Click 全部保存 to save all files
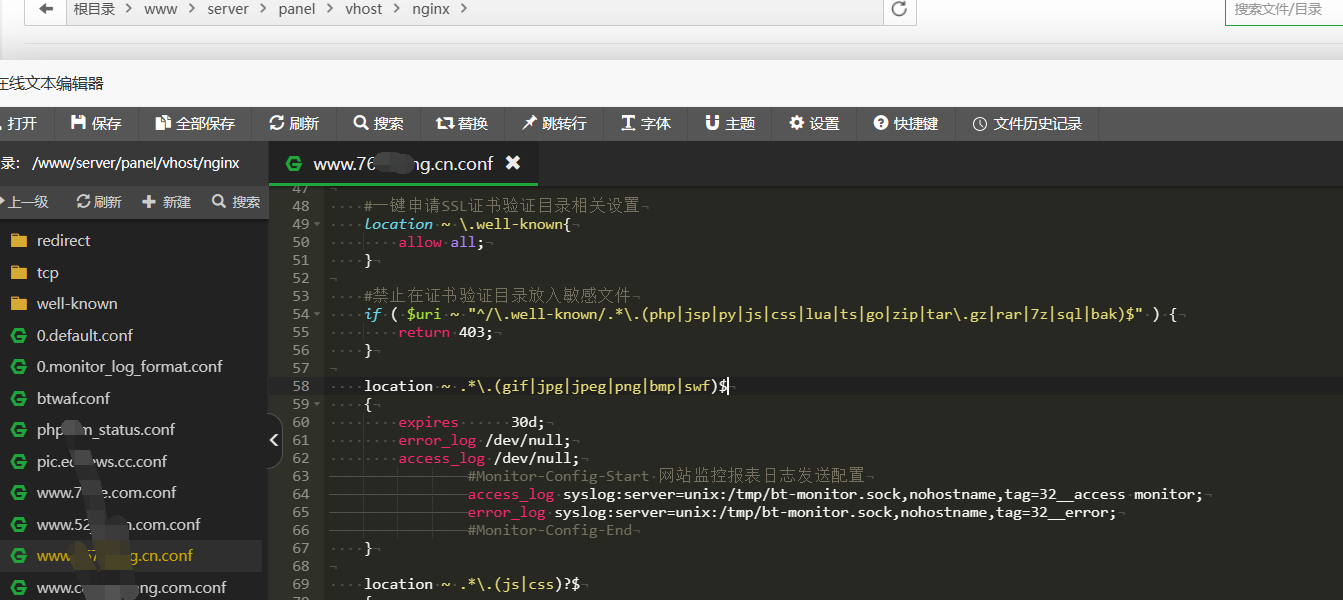The image size is (1343, 600). (x=195, y=123)
